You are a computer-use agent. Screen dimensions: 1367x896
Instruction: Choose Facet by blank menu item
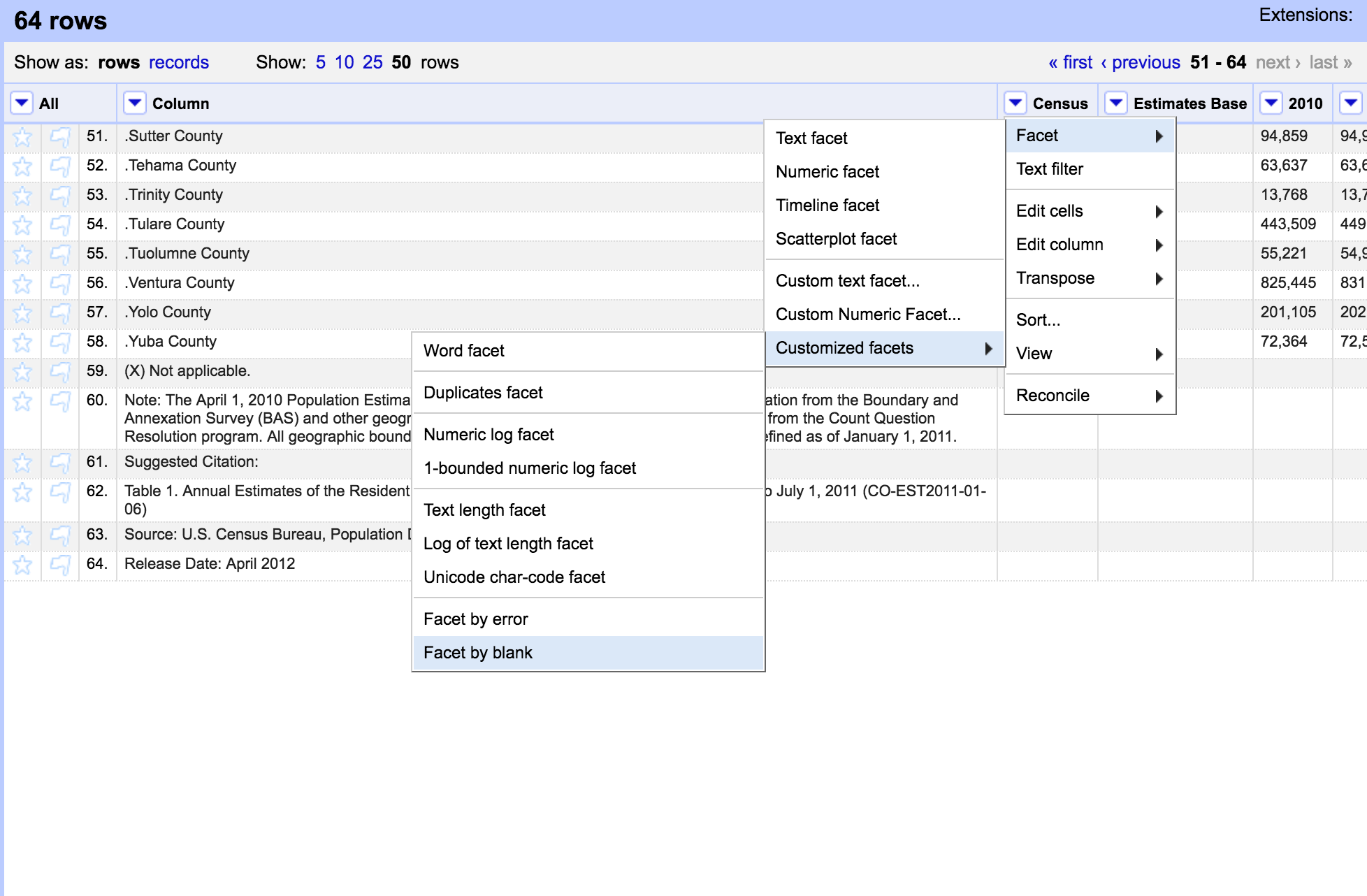[x=478, y=653]
